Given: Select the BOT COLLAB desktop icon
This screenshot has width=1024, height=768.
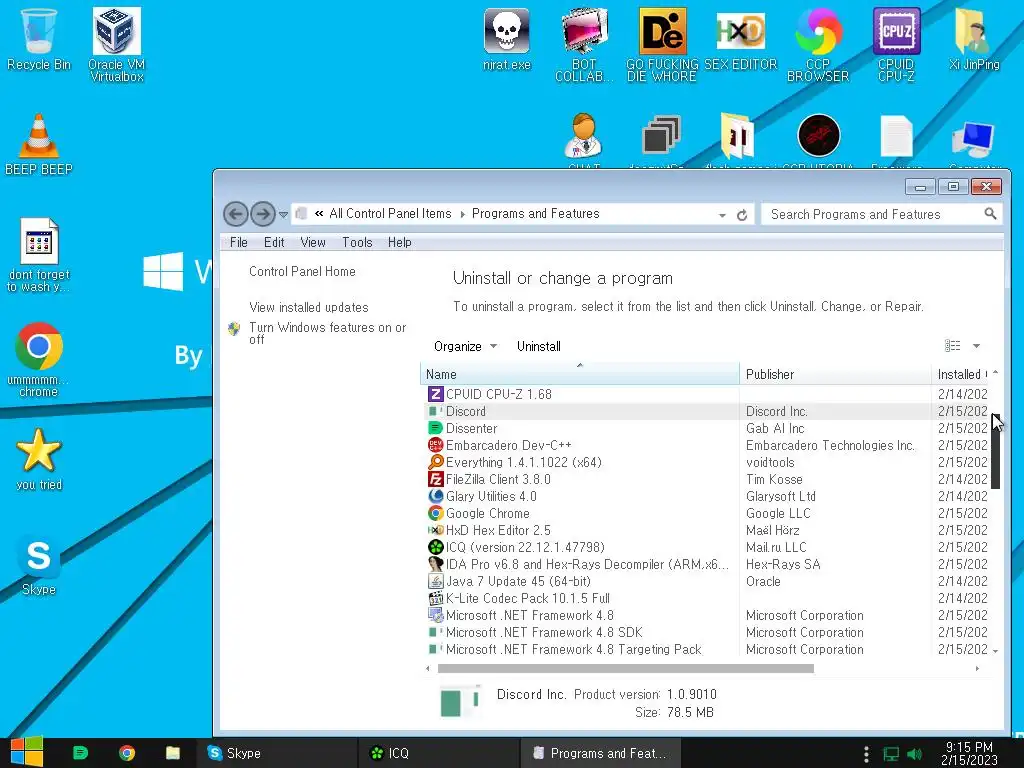Looking at the screenshot, I should coord(584,44).
